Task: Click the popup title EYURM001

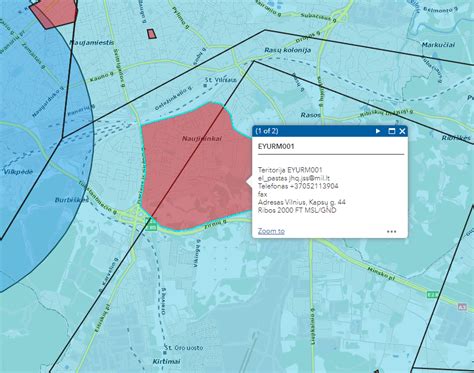Action: (x=276, y=146)
